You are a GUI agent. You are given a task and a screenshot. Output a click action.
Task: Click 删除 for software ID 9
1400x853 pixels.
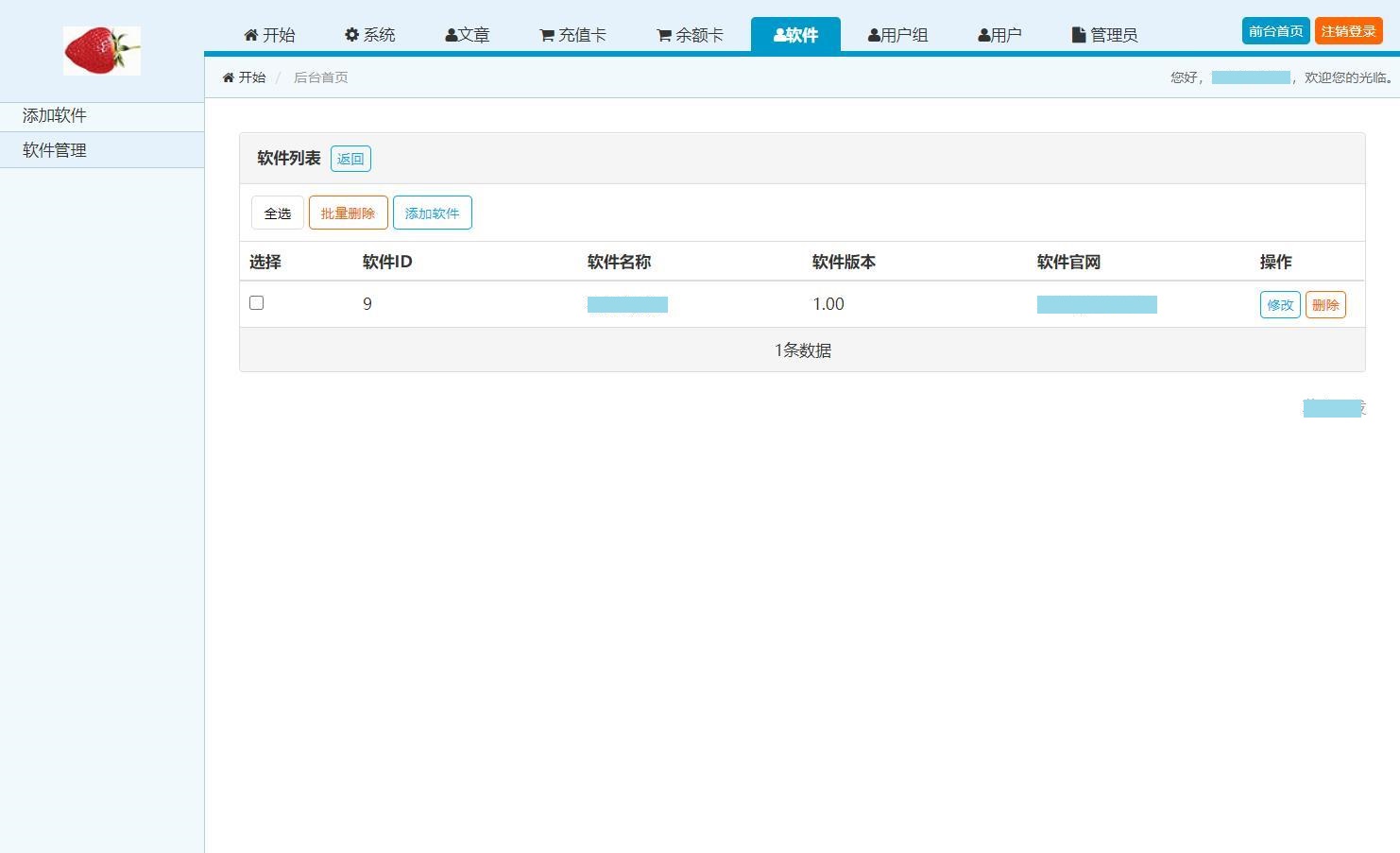[1325, 305]
